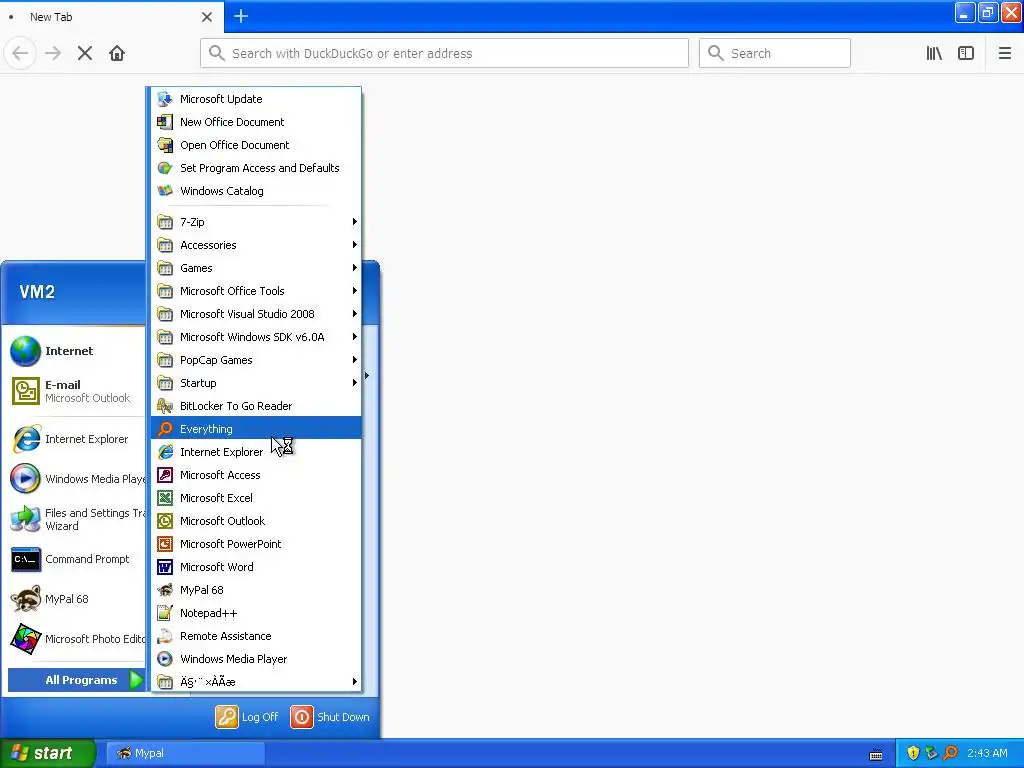Click in the browser Search box

(775, 54)
